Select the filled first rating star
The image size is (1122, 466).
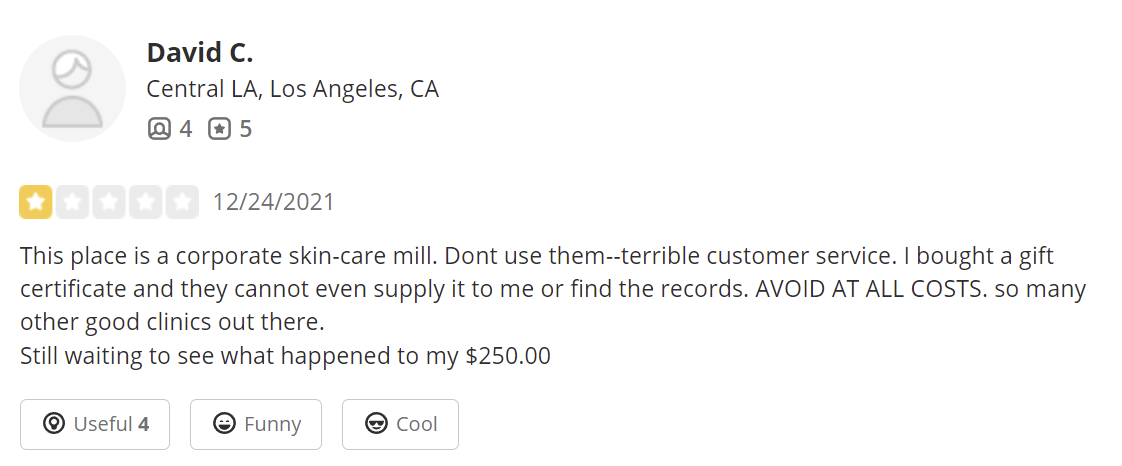point(36,203)
